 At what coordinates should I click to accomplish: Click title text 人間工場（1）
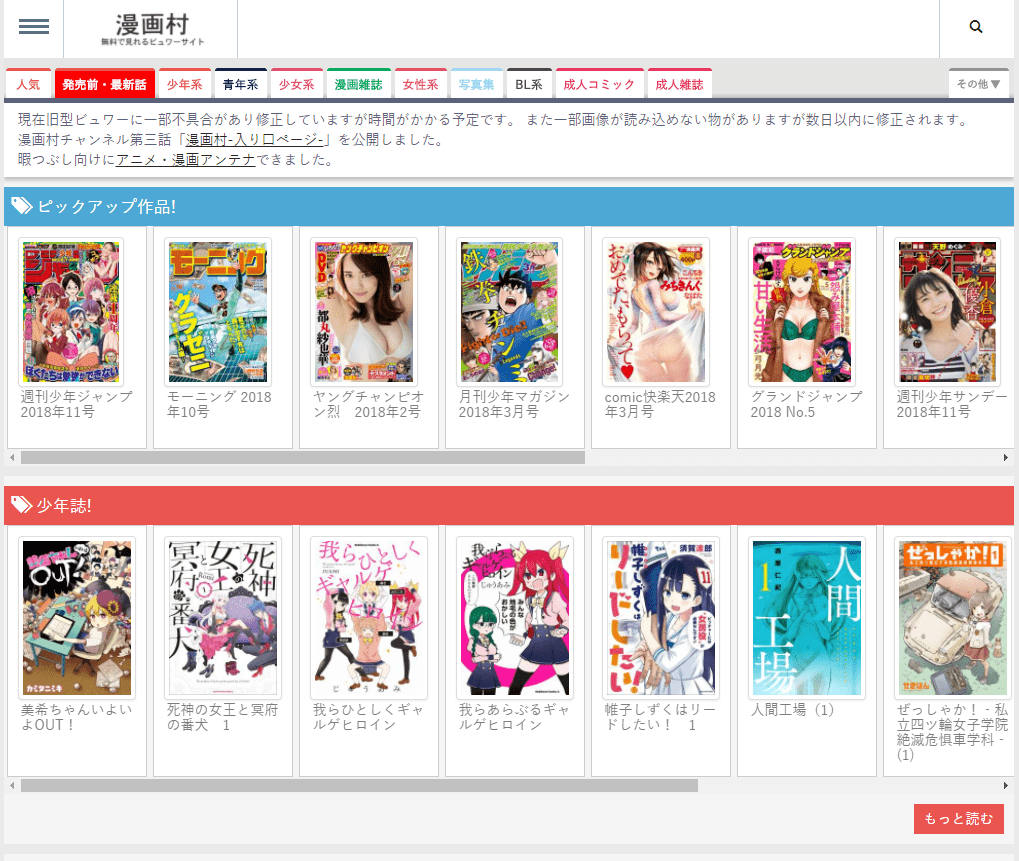[792, 710]
